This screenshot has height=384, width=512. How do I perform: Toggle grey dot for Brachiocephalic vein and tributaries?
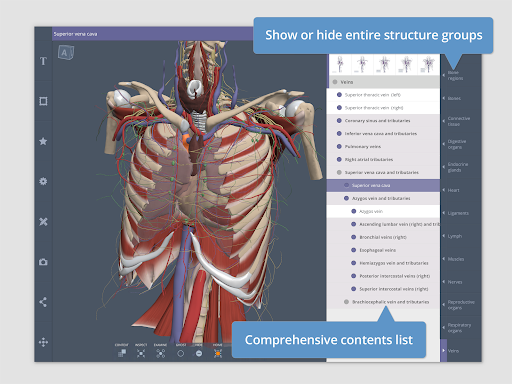346,302
